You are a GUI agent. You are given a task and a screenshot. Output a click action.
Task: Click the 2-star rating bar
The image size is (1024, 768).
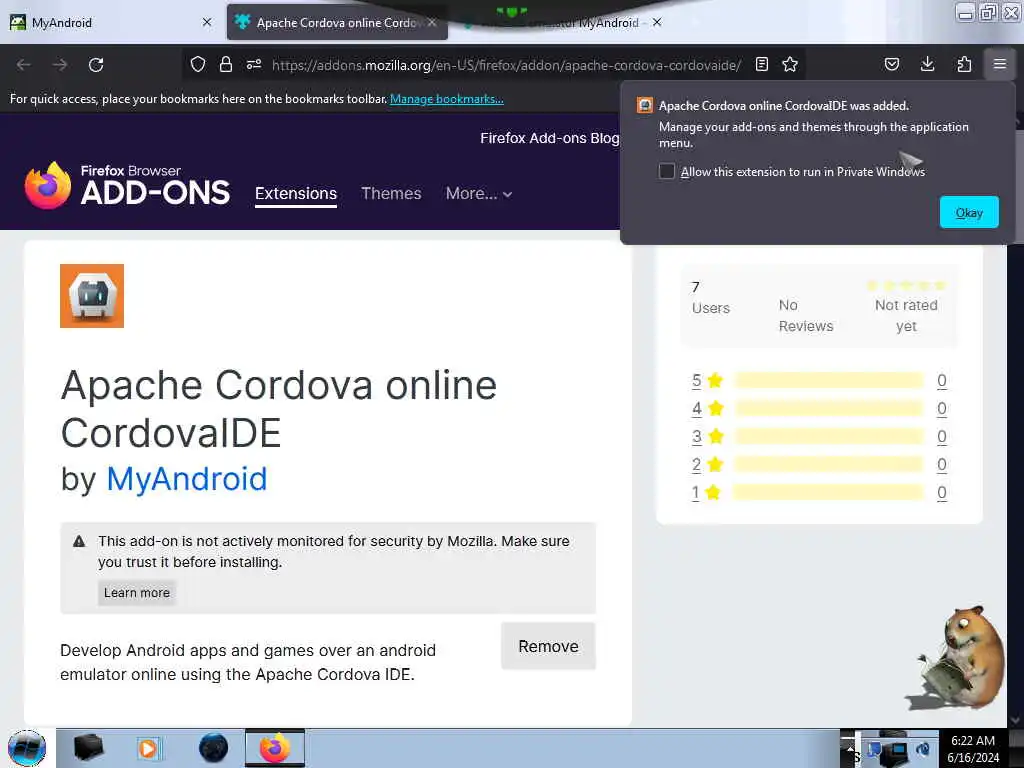(x=829, y=464)
